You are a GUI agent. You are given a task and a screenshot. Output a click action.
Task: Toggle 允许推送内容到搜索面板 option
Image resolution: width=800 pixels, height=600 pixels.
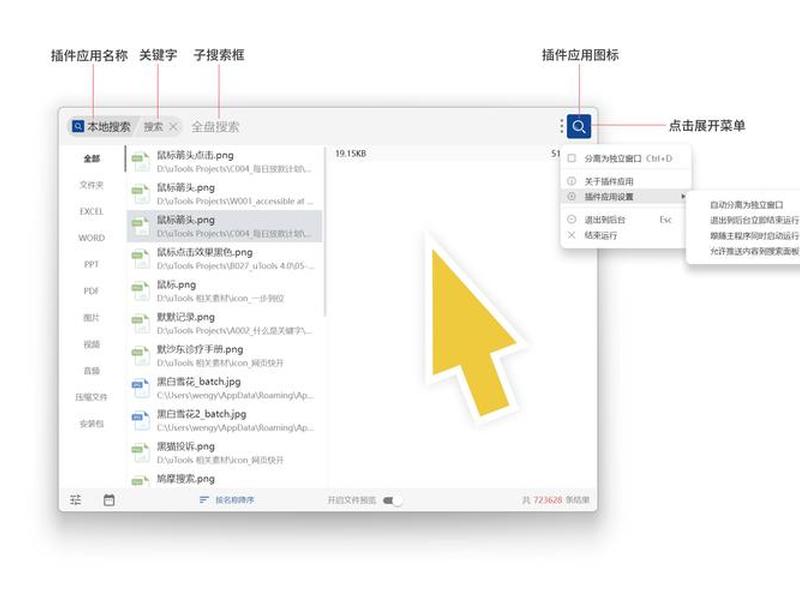(x=754, y=251)
